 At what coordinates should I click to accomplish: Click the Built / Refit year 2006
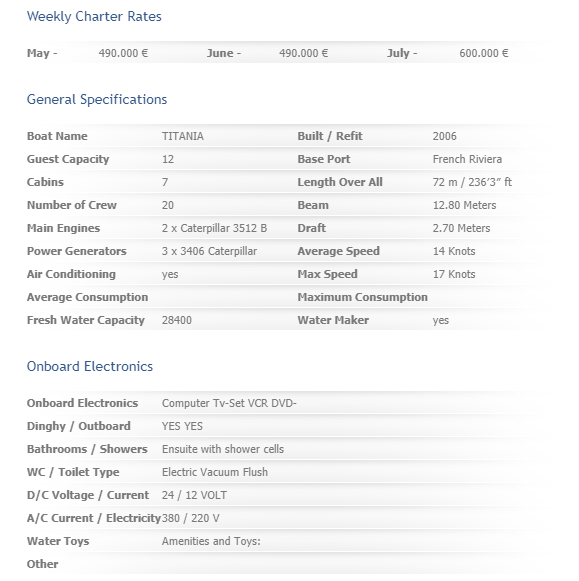pos(445,136)
